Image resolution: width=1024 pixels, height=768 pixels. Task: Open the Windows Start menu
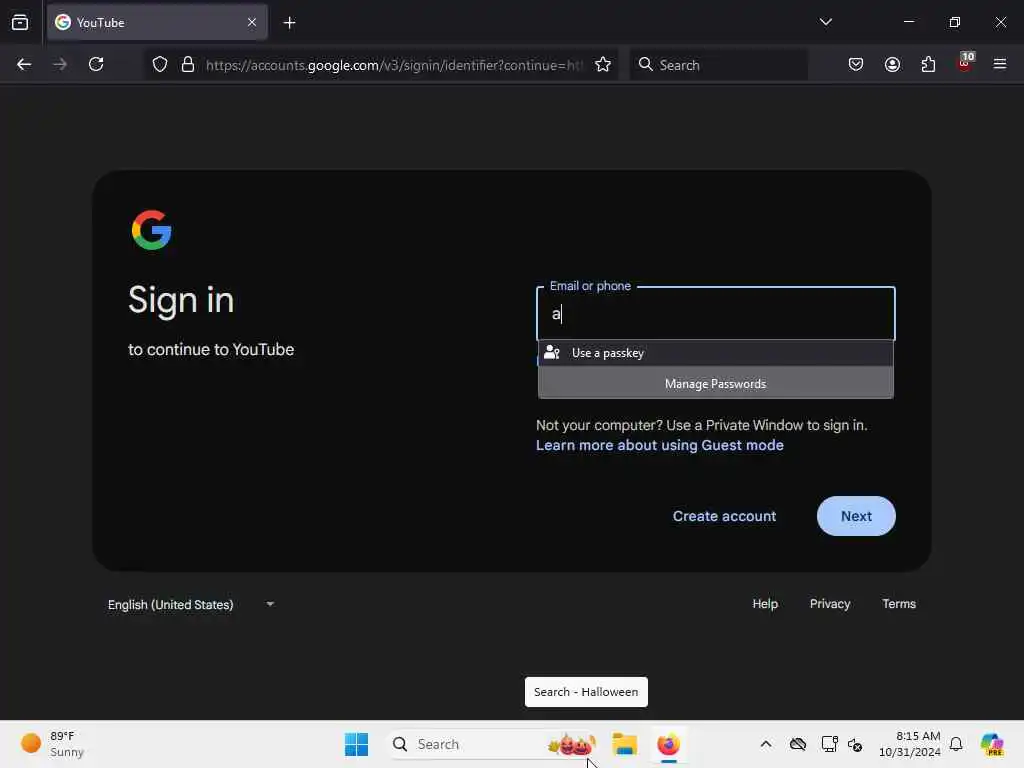click(x=356, y=744)
